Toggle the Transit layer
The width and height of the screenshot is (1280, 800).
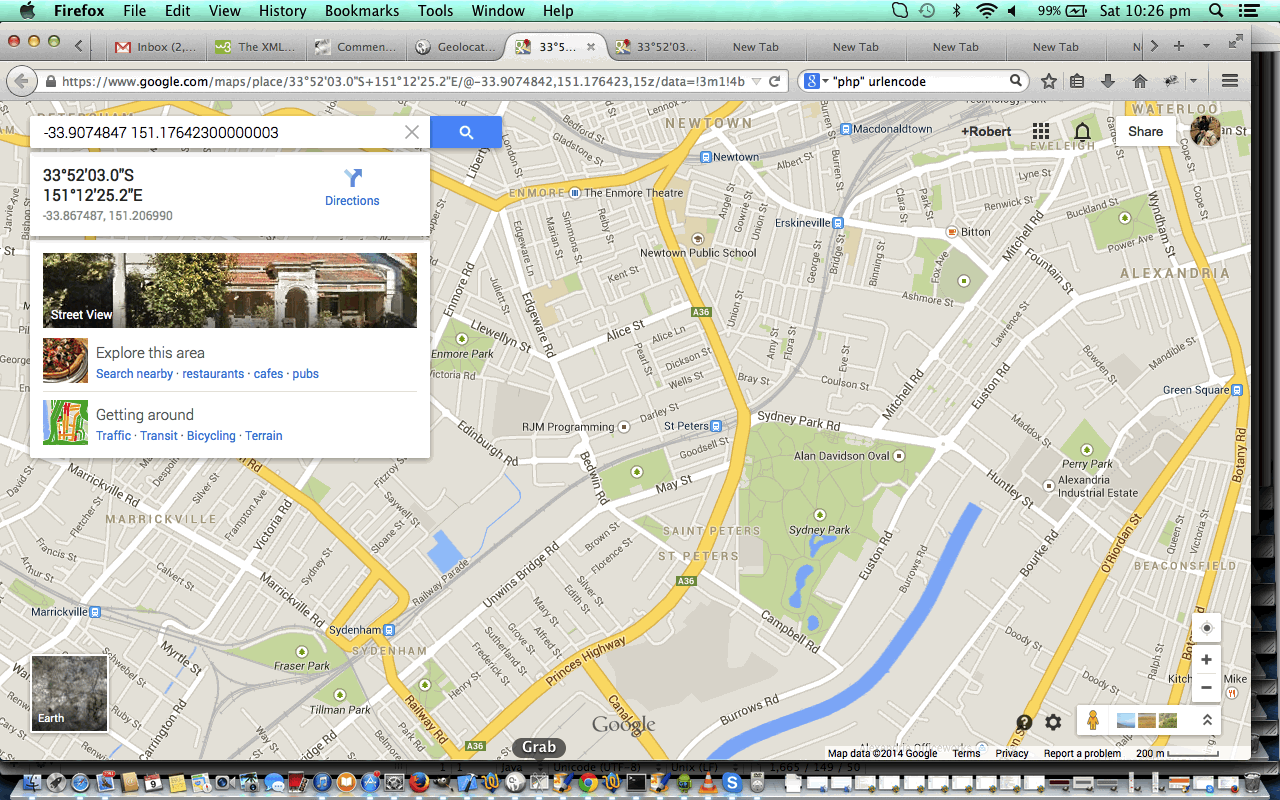click(x=159, y=436)
